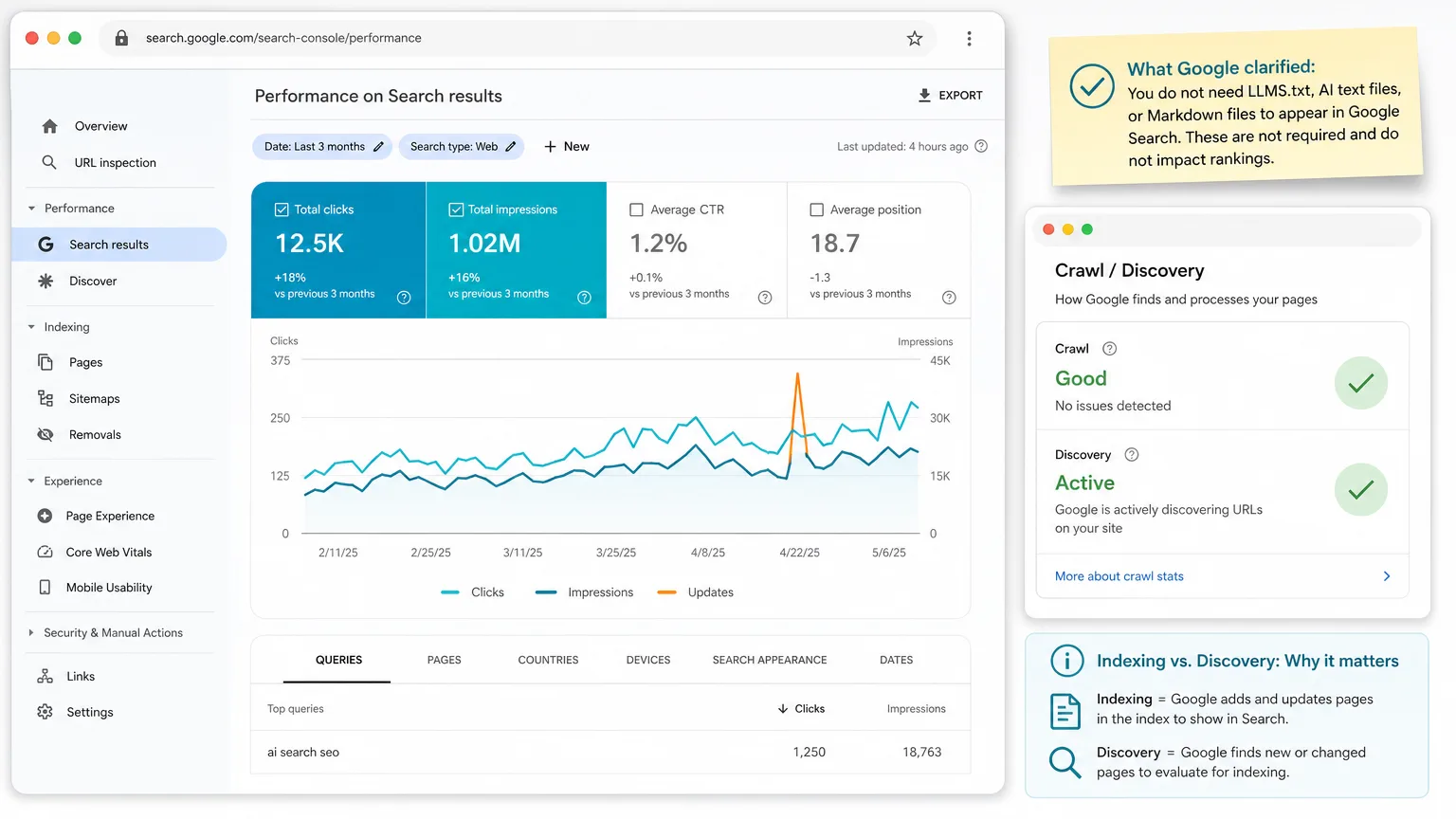Open the Date: Last 3 months filter chip
1456x819 pixels.
[x=322, y=147]
